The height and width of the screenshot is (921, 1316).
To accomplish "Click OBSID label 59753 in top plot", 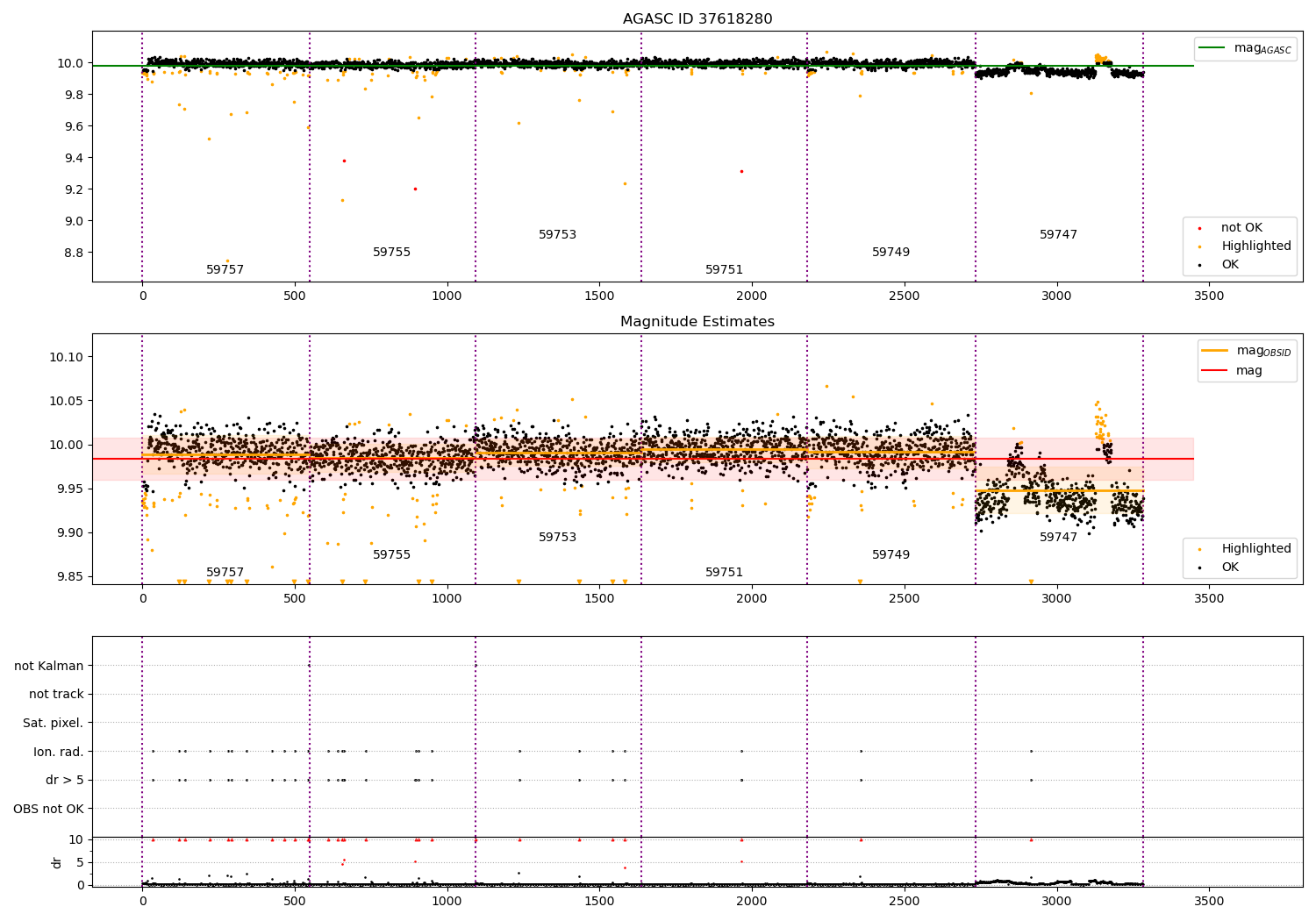I will click(x=558, y=235).
